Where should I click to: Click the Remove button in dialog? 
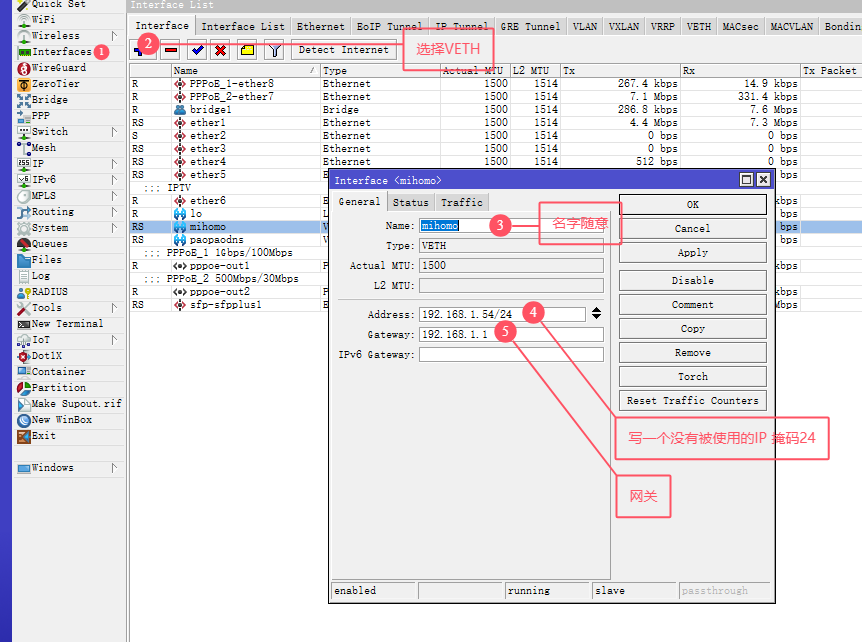pos(693,352)
